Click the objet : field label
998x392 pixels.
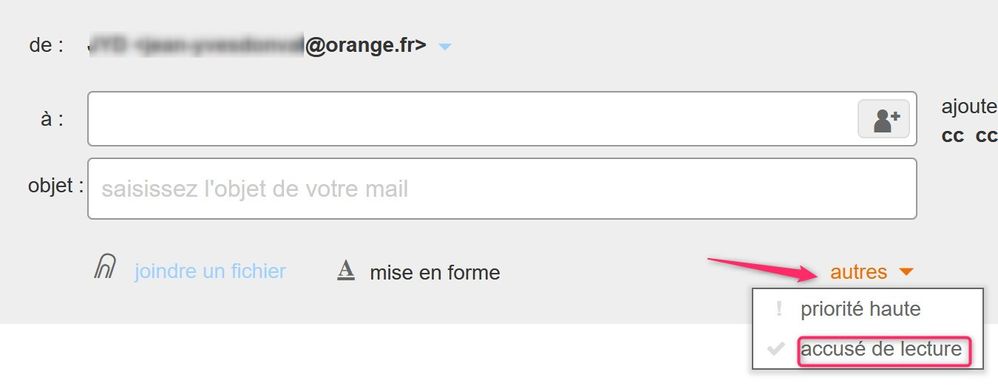coord(56,186)
